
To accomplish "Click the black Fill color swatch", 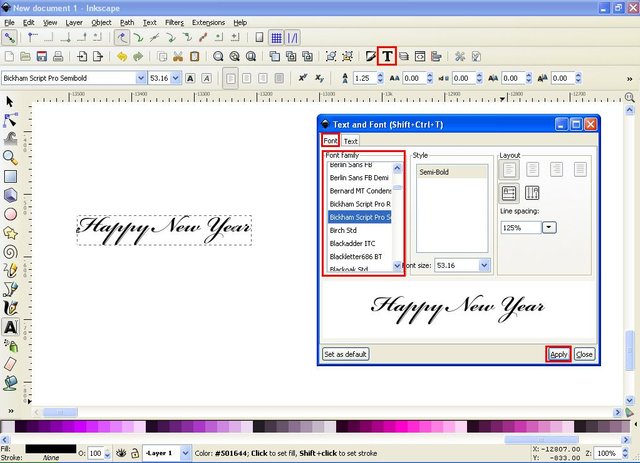I will click(51, 449).
